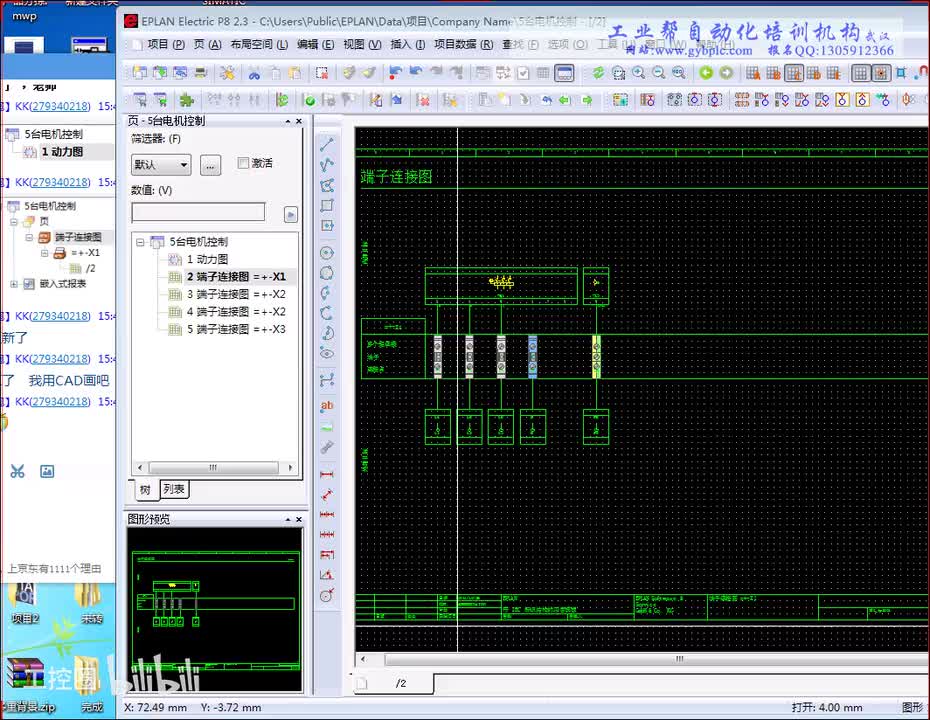
Task: Switch to the 列表 tab
Action: coord(174,489)
